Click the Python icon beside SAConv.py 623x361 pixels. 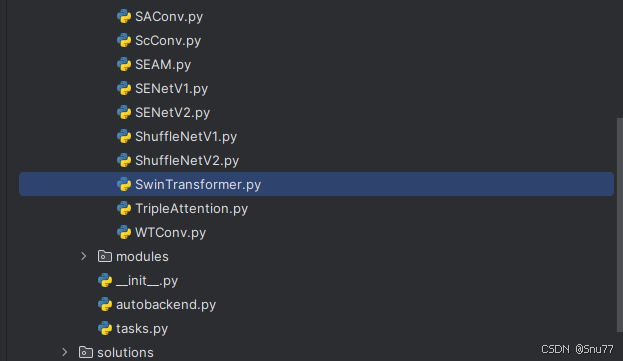point(124,17)
